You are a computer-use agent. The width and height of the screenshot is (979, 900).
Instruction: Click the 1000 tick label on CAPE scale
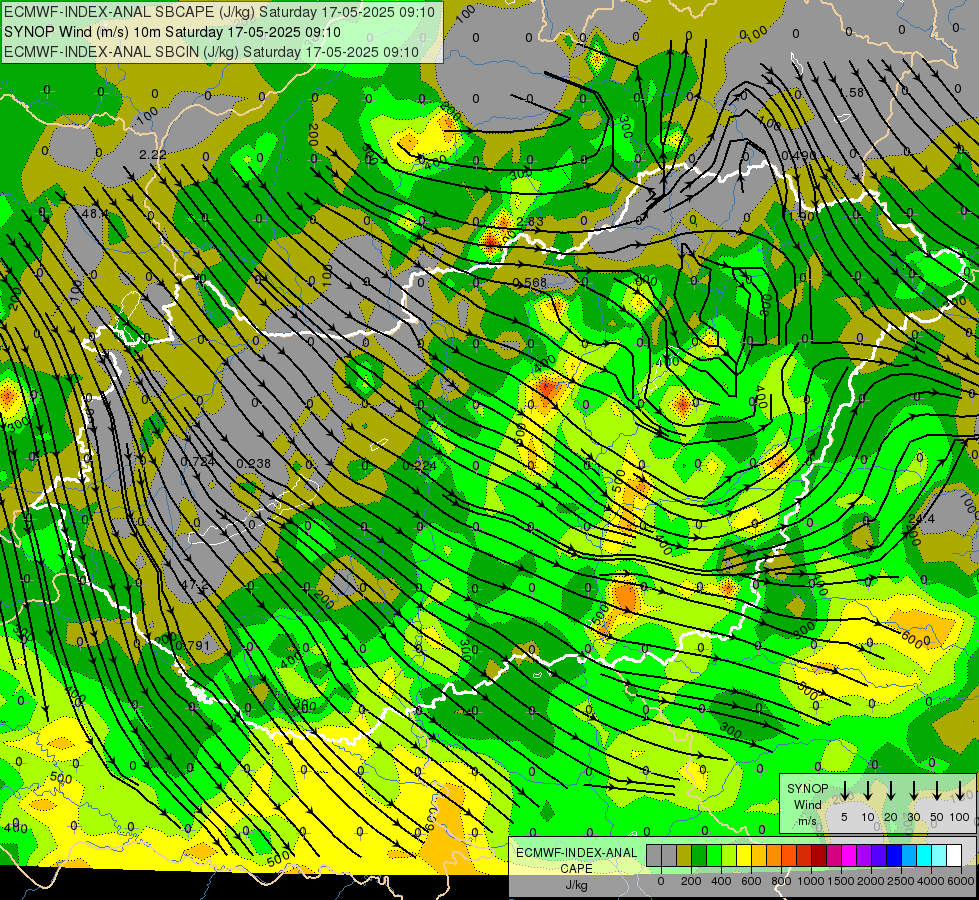tap(811, 881)
